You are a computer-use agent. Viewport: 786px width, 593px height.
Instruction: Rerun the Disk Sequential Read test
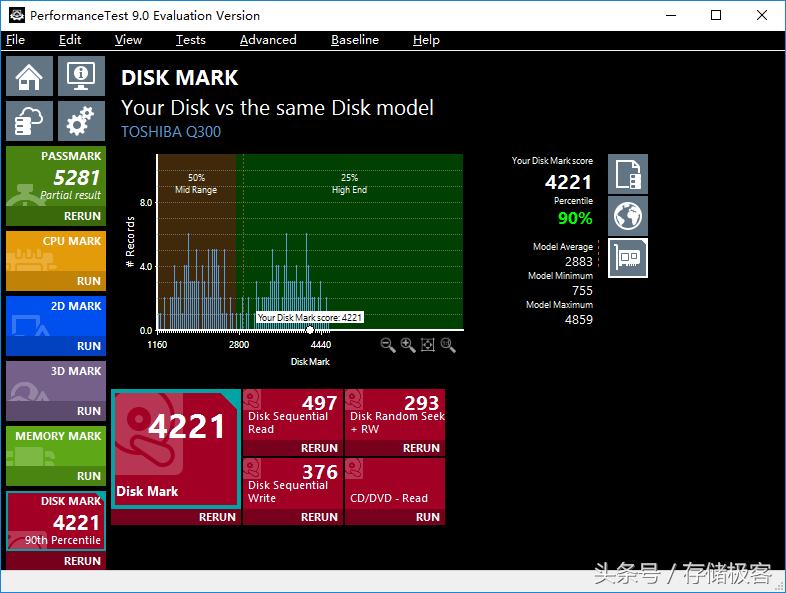tap(319, 448)
